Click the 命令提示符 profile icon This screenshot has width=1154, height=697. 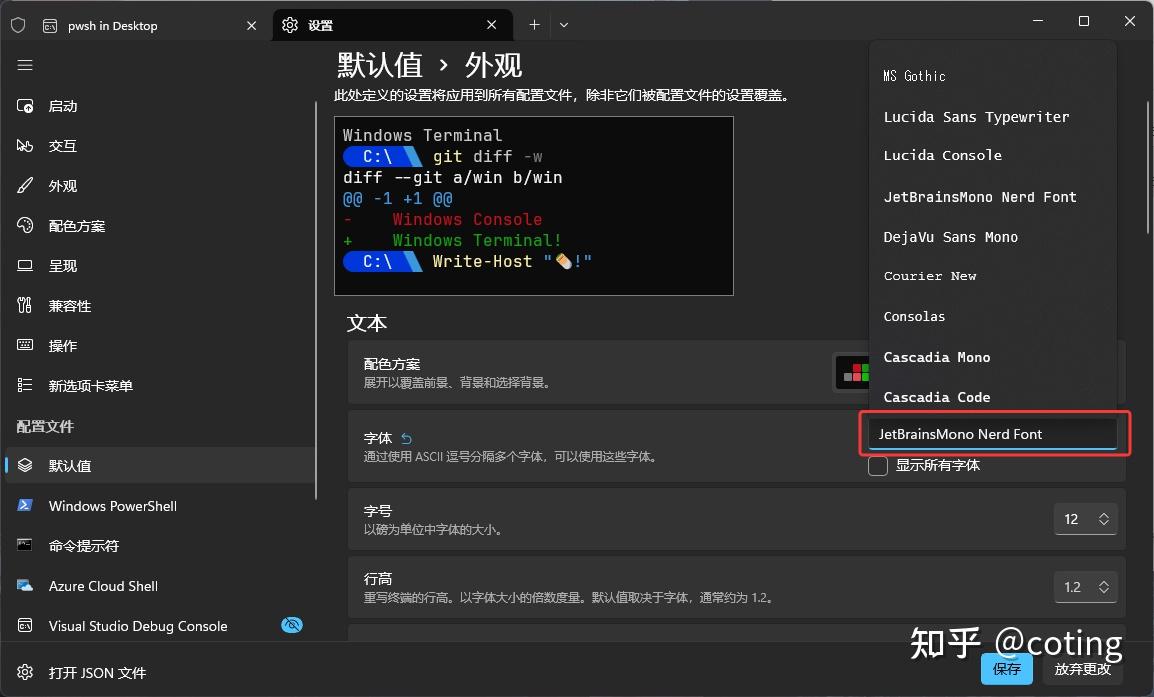tap(25, 545)
